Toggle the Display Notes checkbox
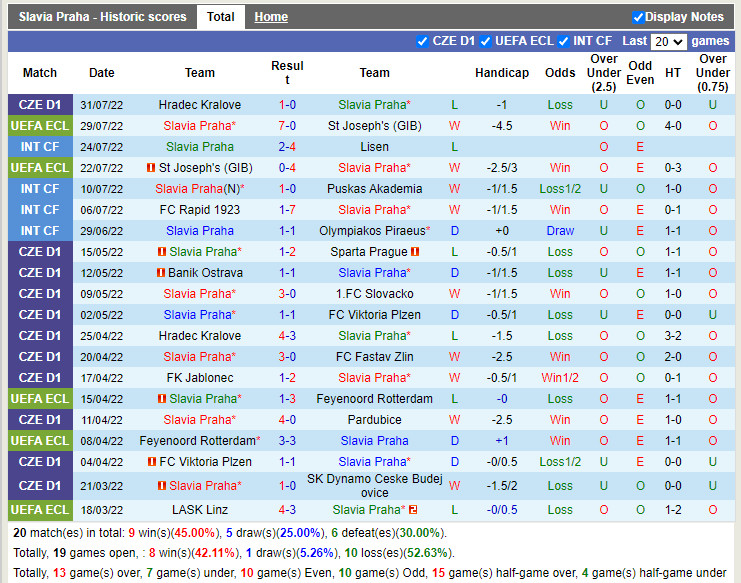The height and width of the screenshot is (583, 741). pos(638,17)
